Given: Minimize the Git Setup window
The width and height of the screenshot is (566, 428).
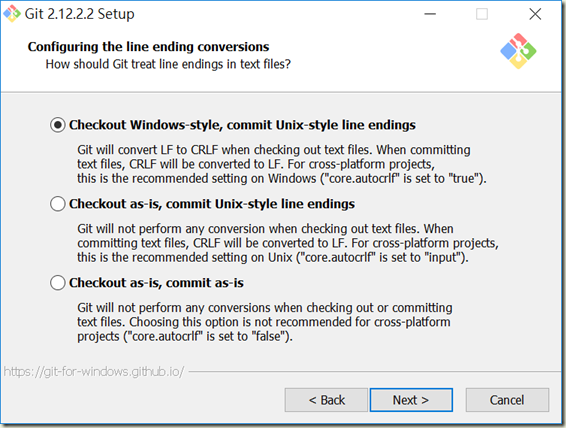Looking at the screenshot, I should coord(430,14).
